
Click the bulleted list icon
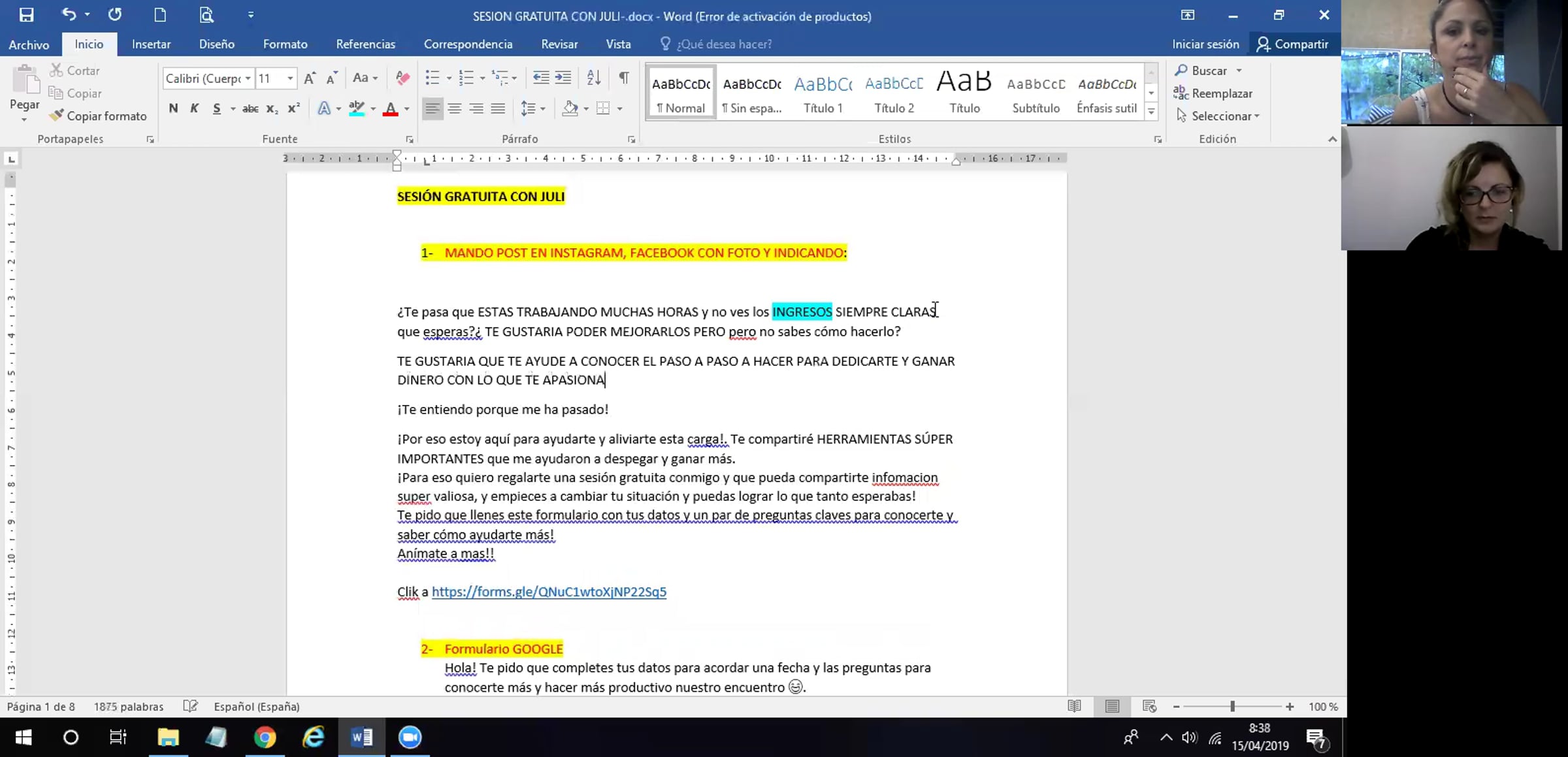click(x=432, y=78)
